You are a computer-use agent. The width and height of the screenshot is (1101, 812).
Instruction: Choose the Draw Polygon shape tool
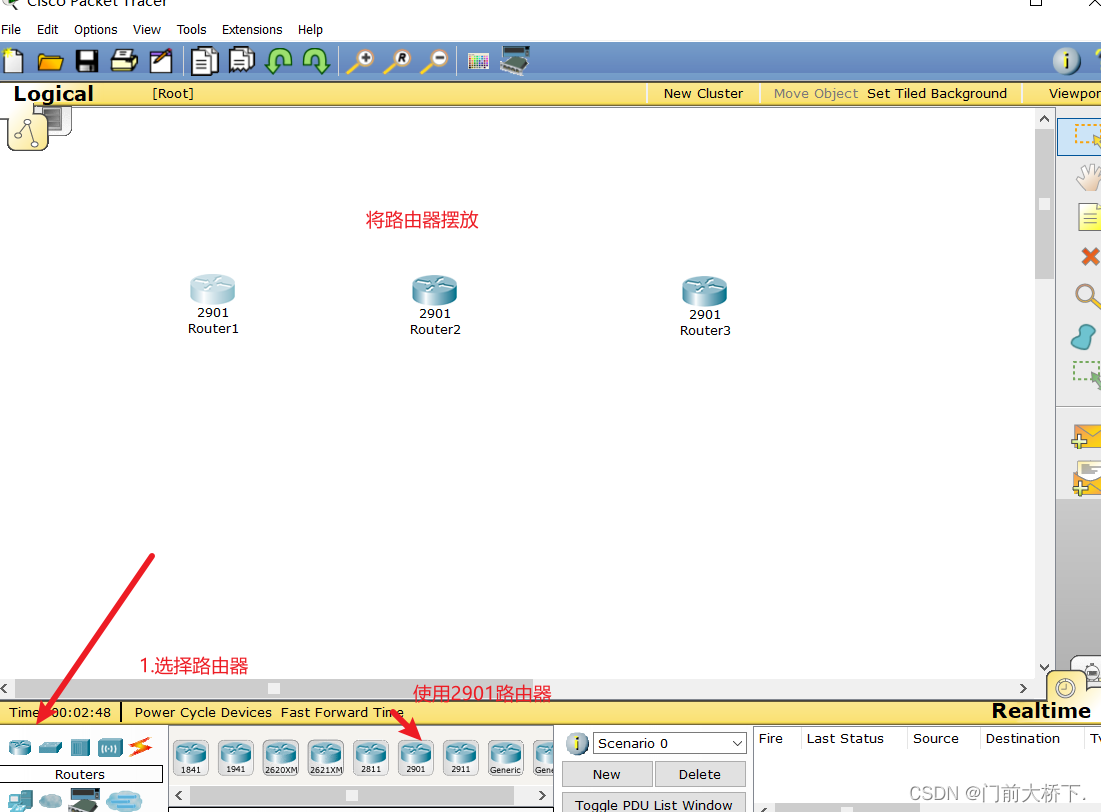tap(1083, 337)
